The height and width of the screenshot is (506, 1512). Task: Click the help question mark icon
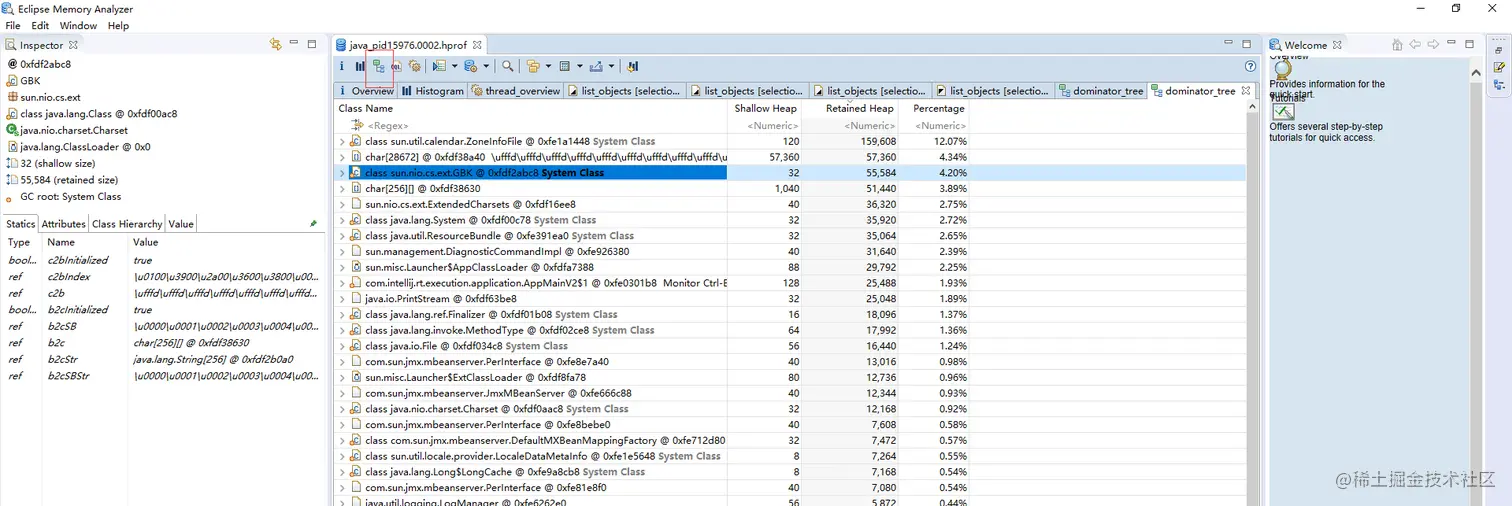pos(1250,67)
